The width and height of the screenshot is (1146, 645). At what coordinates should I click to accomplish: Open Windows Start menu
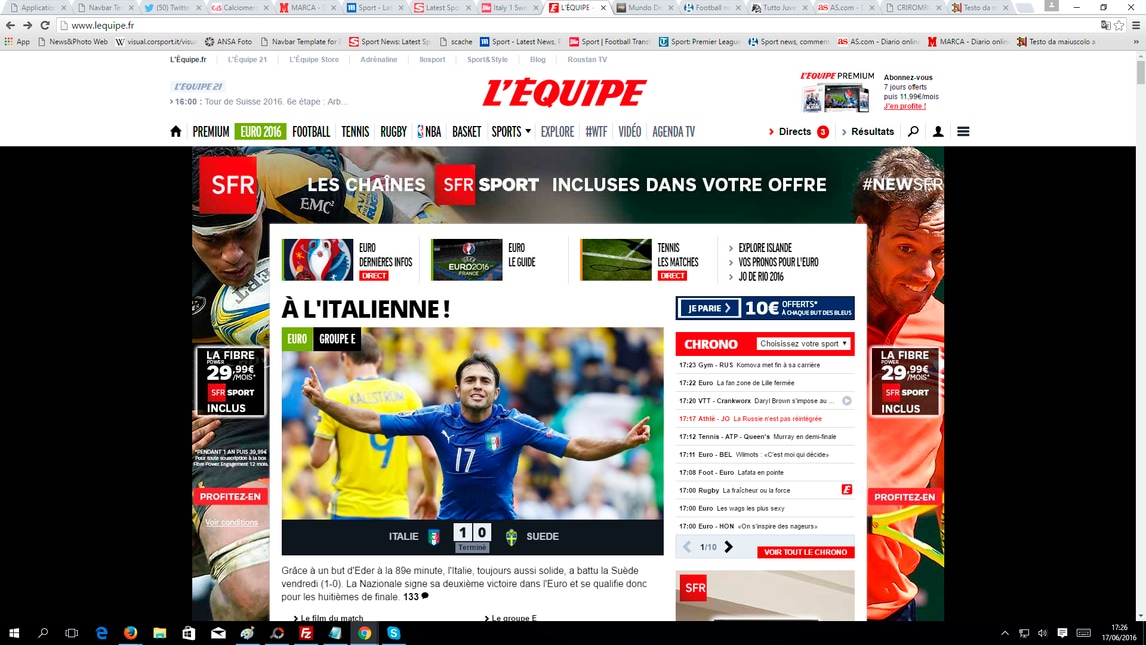(14, 633)
